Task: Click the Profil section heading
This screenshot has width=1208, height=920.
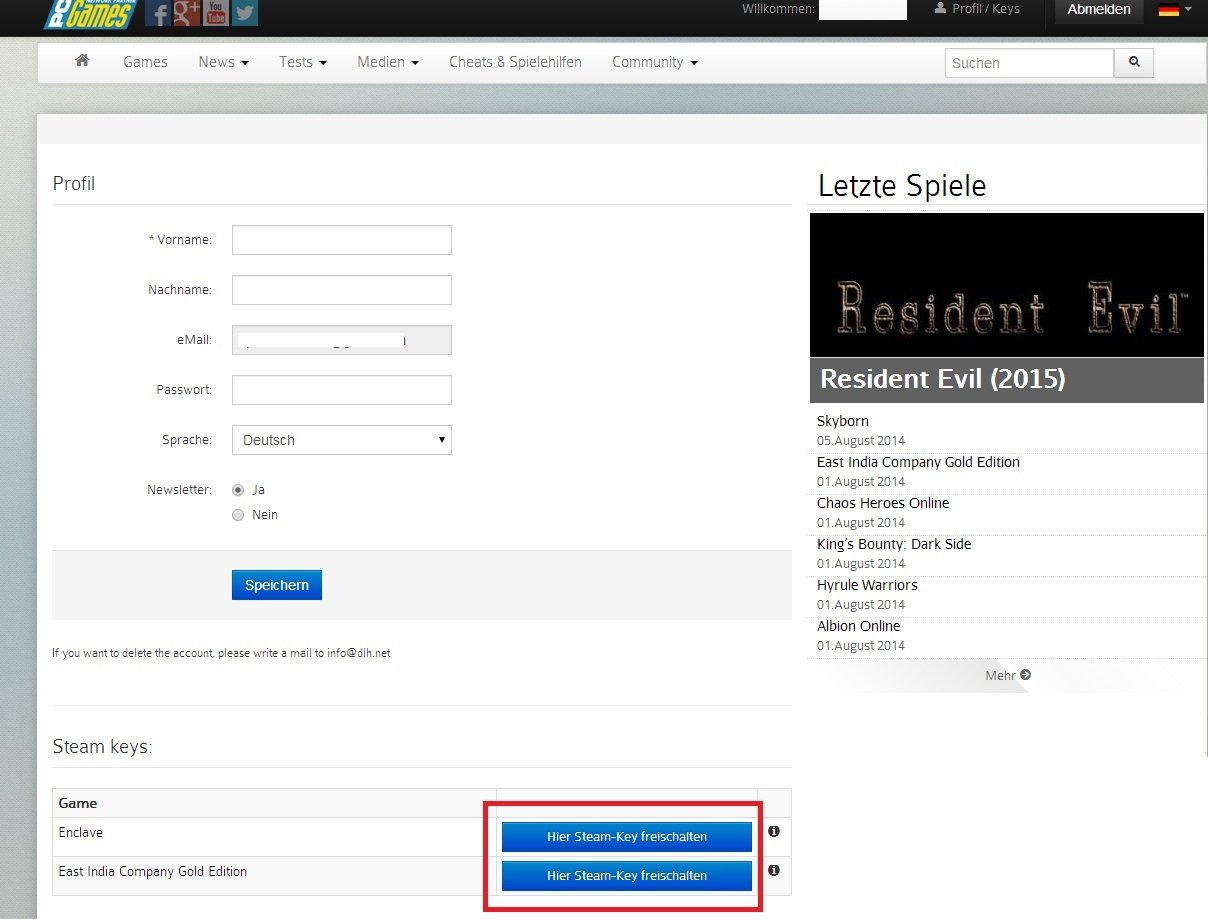Action: pyautogui.click(x=74, y=184)
